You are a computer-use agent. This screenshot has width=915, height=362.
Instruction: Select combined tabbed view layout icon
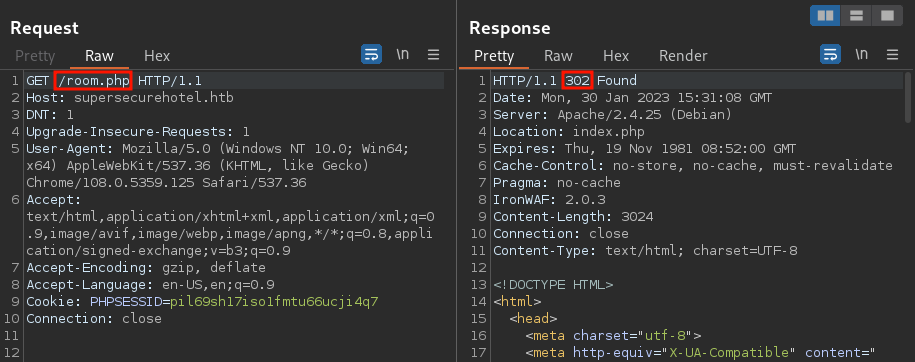(887, 16)
